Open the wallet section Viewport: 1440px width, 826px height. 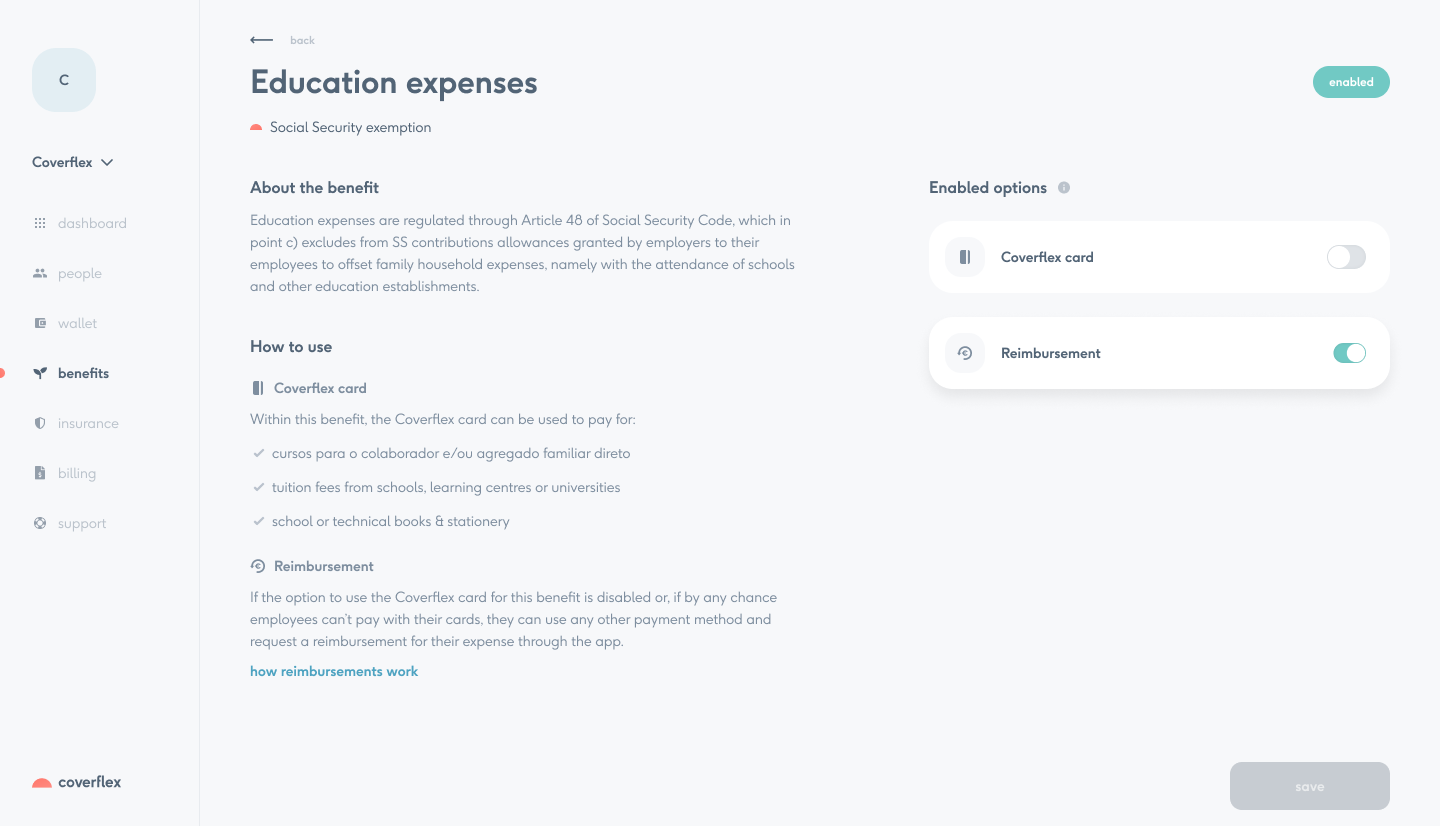point(41,323)
